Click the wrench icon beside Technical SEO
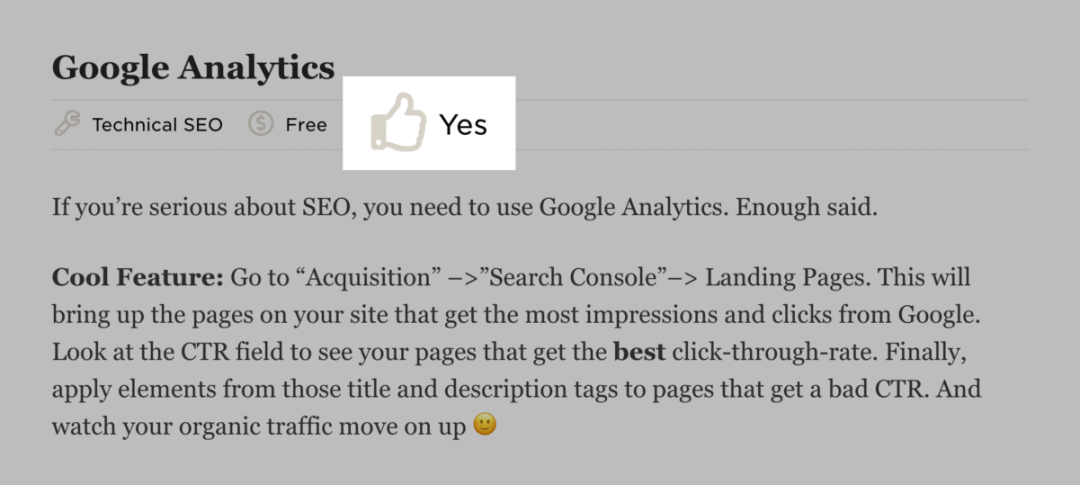 67,124
